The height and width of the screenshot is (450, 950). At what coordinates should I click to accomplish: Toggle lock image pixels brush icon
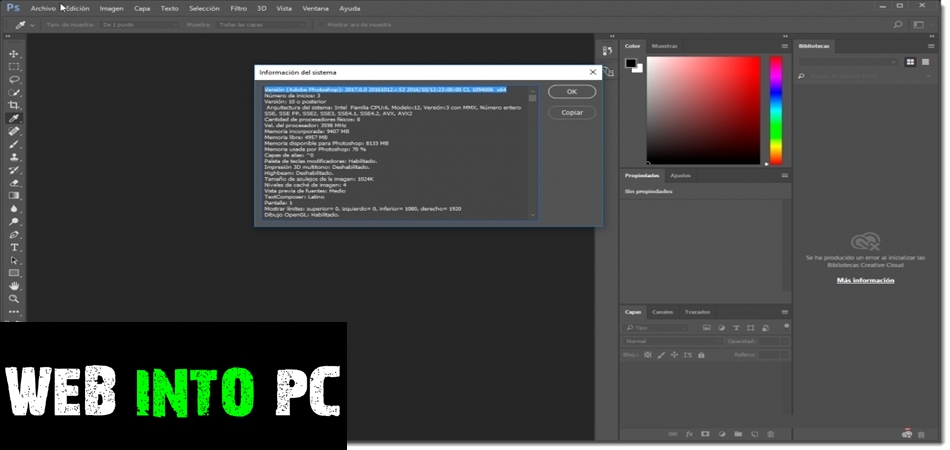point(661,355)
